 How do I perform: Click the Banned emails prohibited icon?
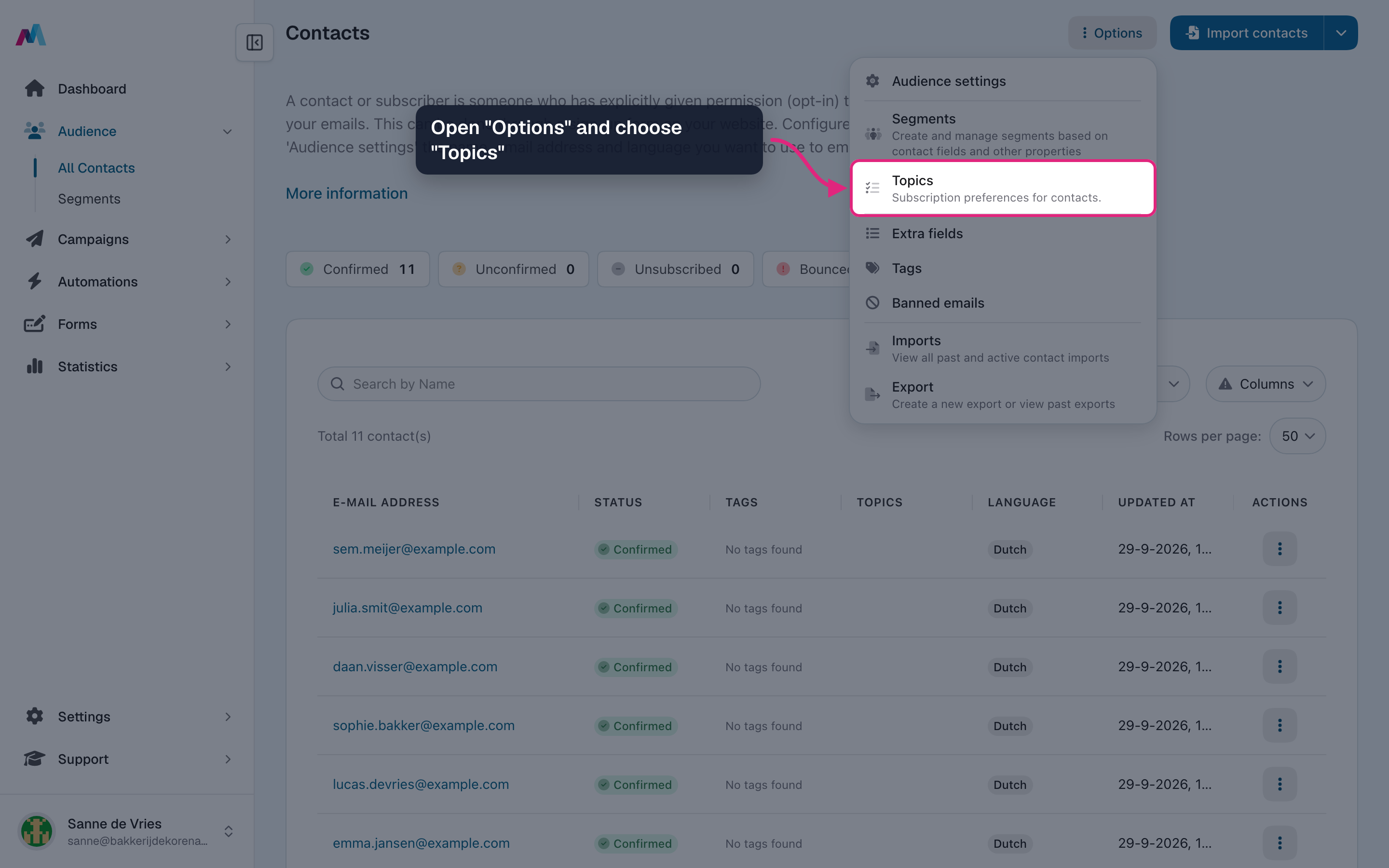872,302
